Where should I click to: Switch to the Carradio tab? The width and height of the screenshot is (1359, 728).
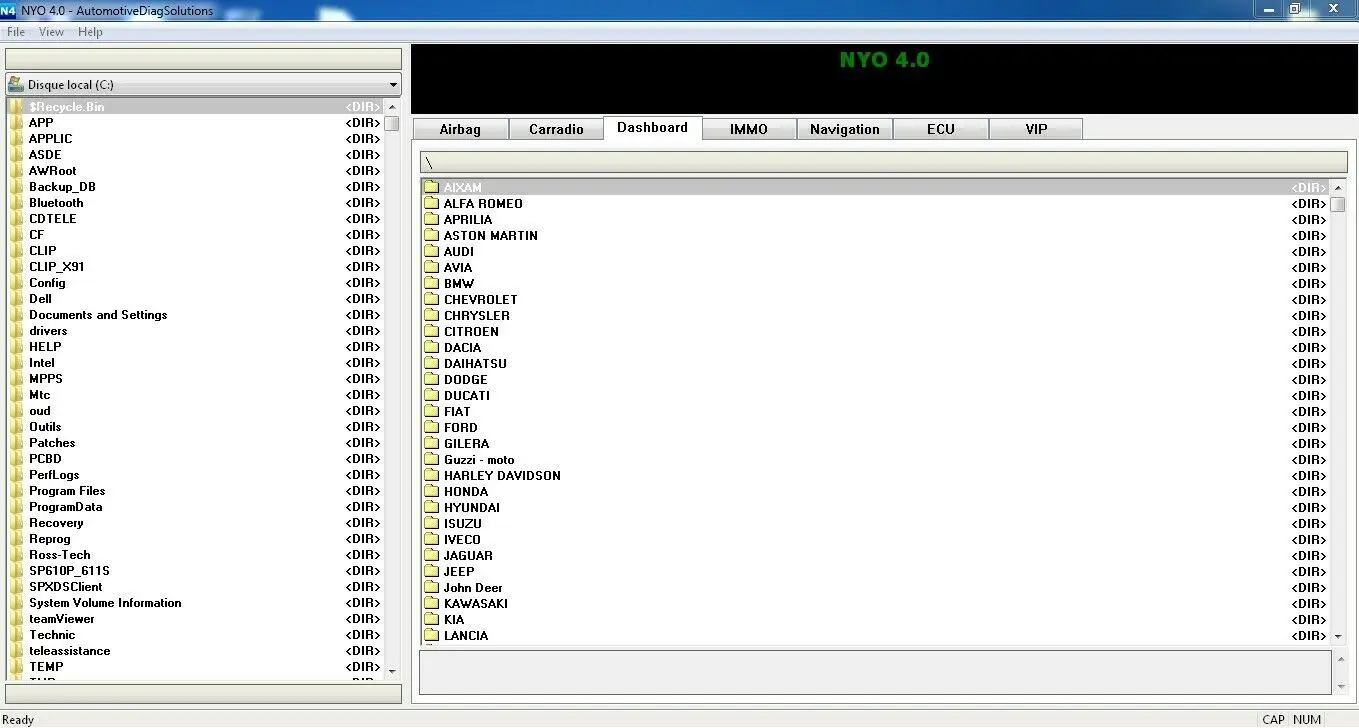point(556,129)
